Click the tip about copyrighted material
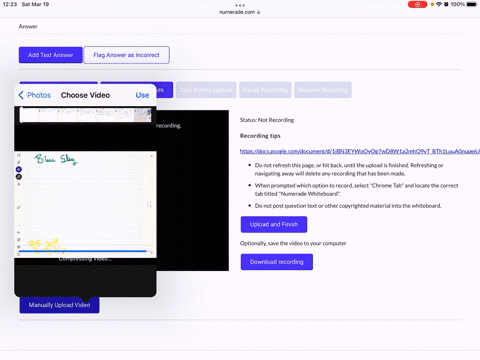The image size is (480, 360). [348, 206]
